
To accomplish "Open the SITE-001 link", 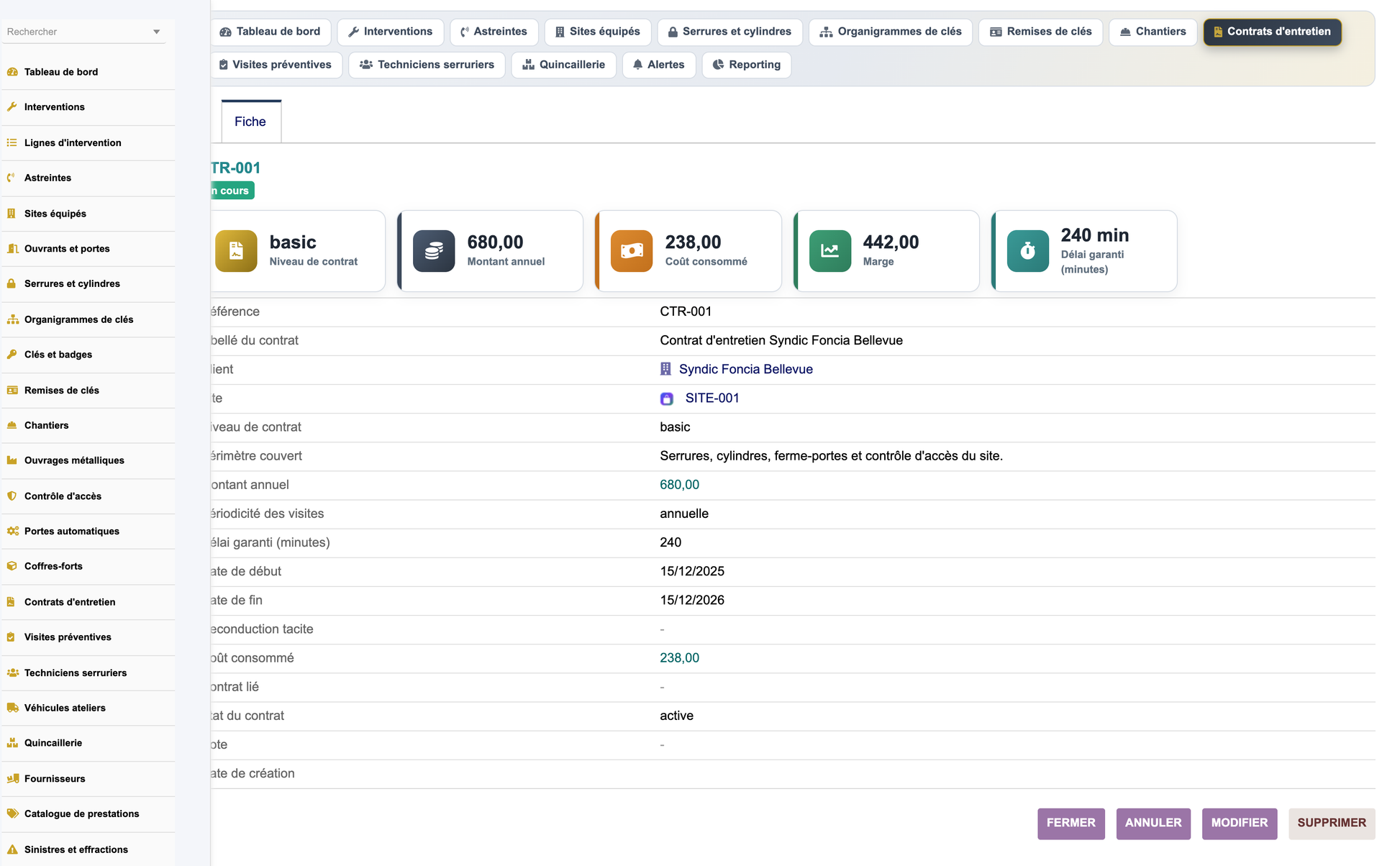I will pos(712,398).
